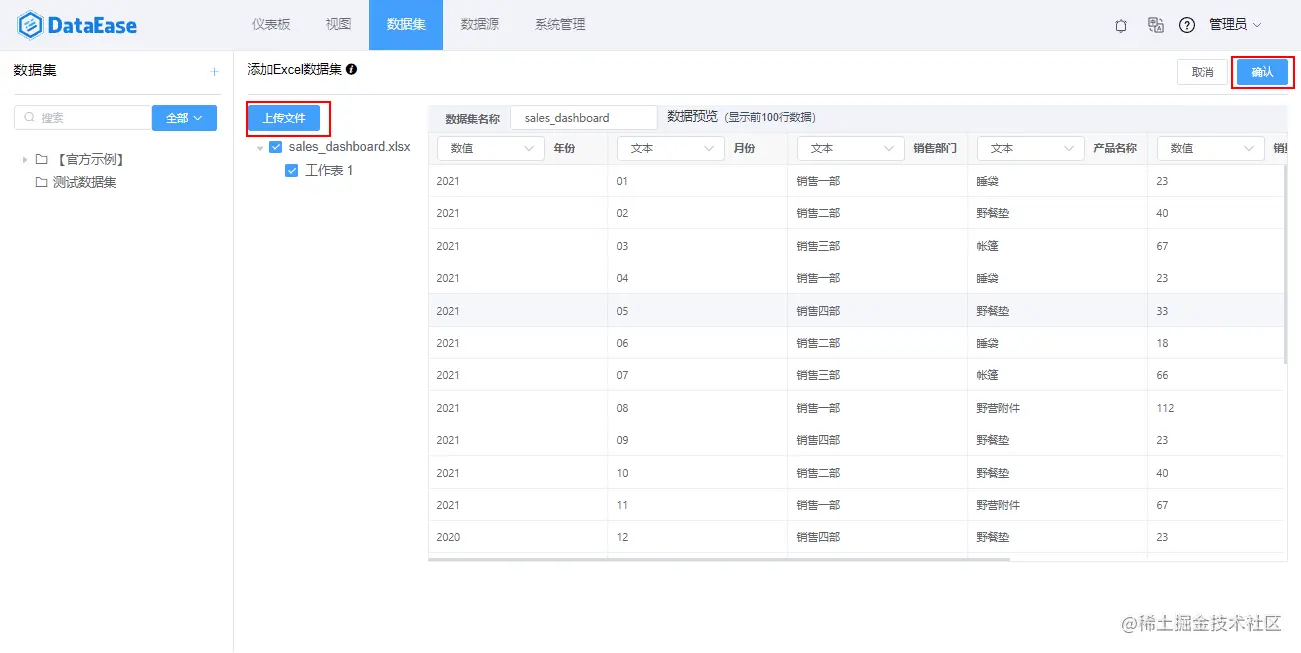Click the 上传文件 button
Screen dimensions: 1301x653
[284, 118]
